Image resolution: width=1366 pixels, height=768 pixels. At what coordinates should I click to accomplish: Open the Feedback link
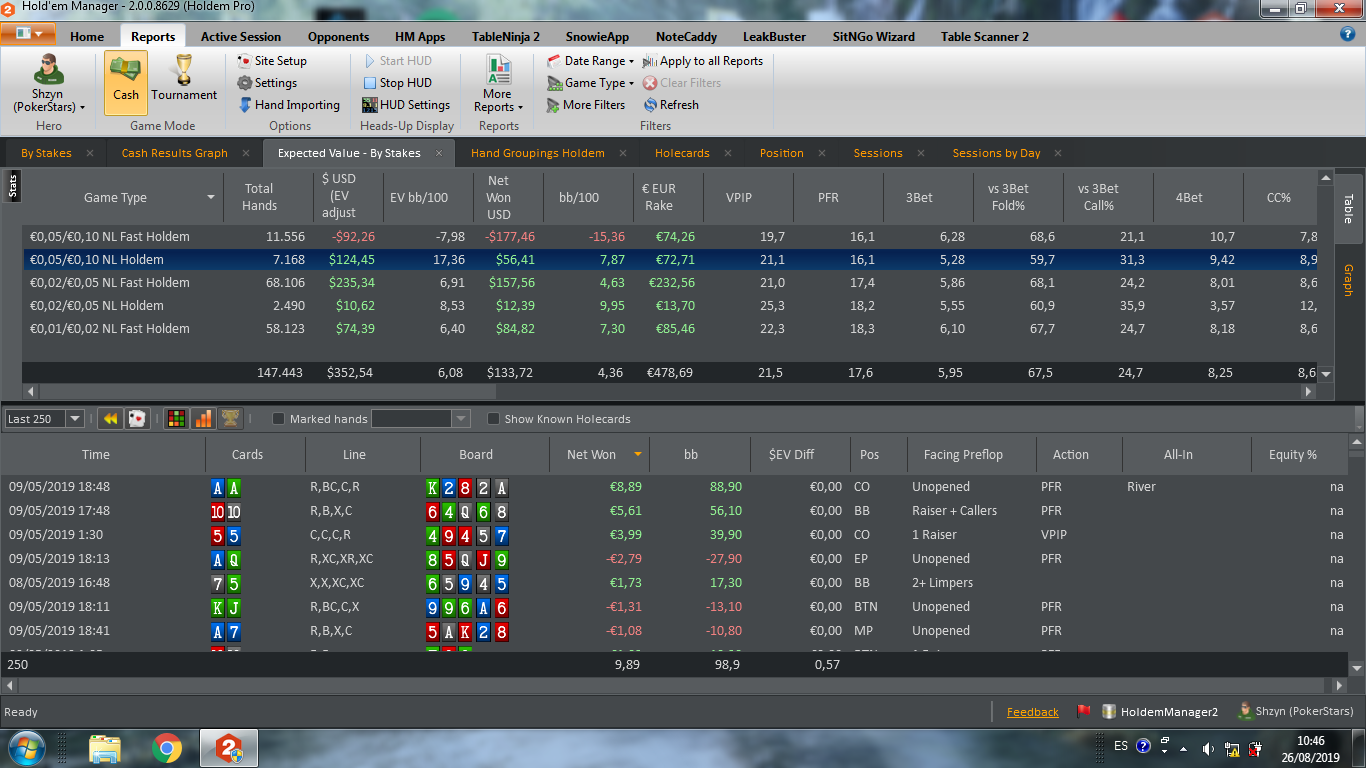coord(1033,712)
